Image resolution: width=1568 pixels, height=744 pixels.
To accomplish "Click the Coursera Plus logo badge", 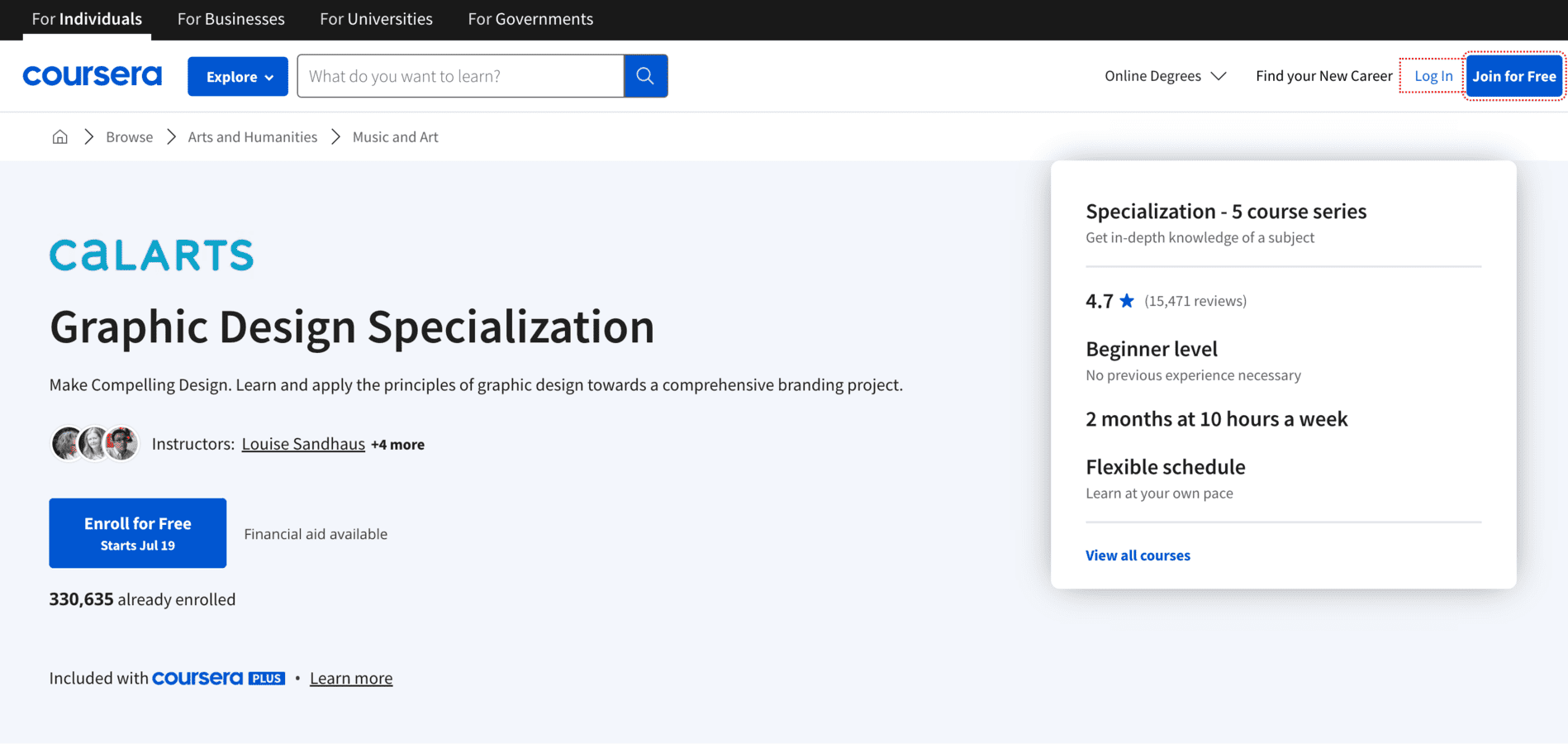I will pos(219,678).
